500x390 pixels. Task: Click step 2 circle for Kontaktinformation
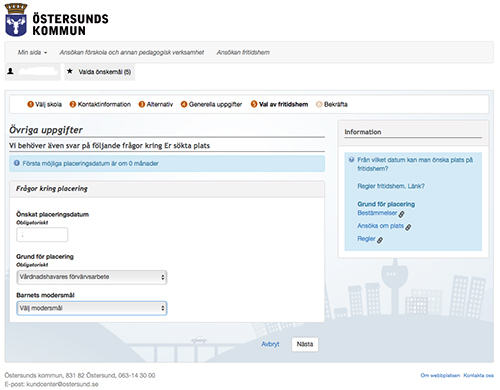coord(73,104)
